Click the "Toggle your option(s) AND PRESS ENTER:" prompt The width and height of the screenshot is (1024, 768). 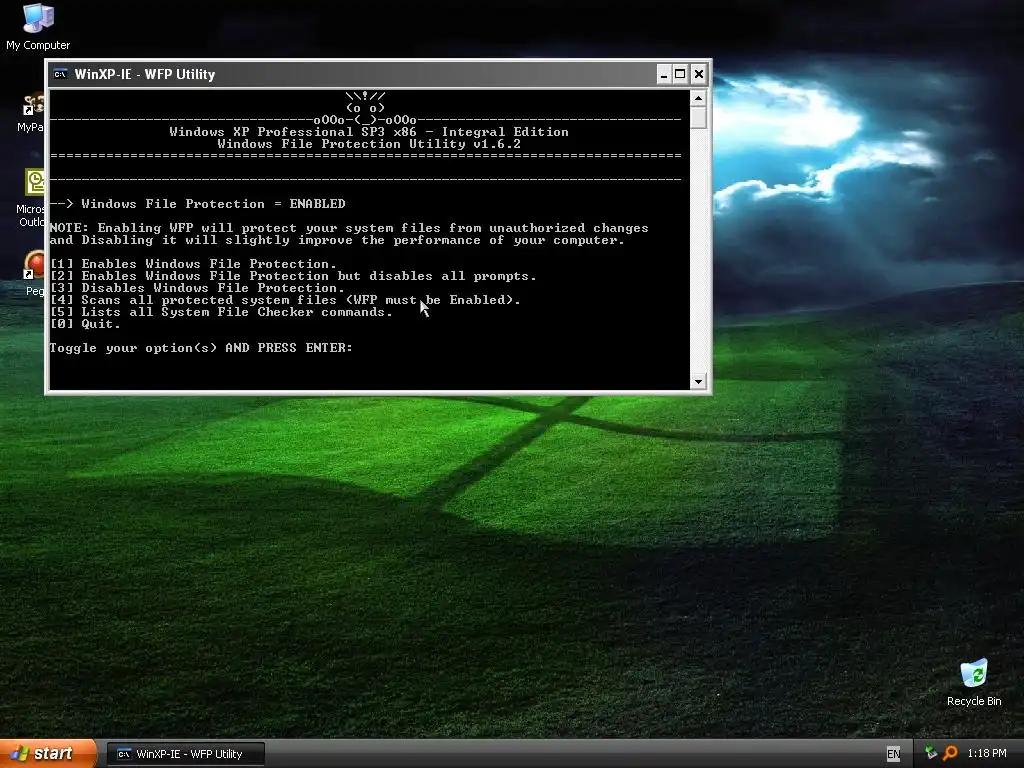(x=201, y=348)
